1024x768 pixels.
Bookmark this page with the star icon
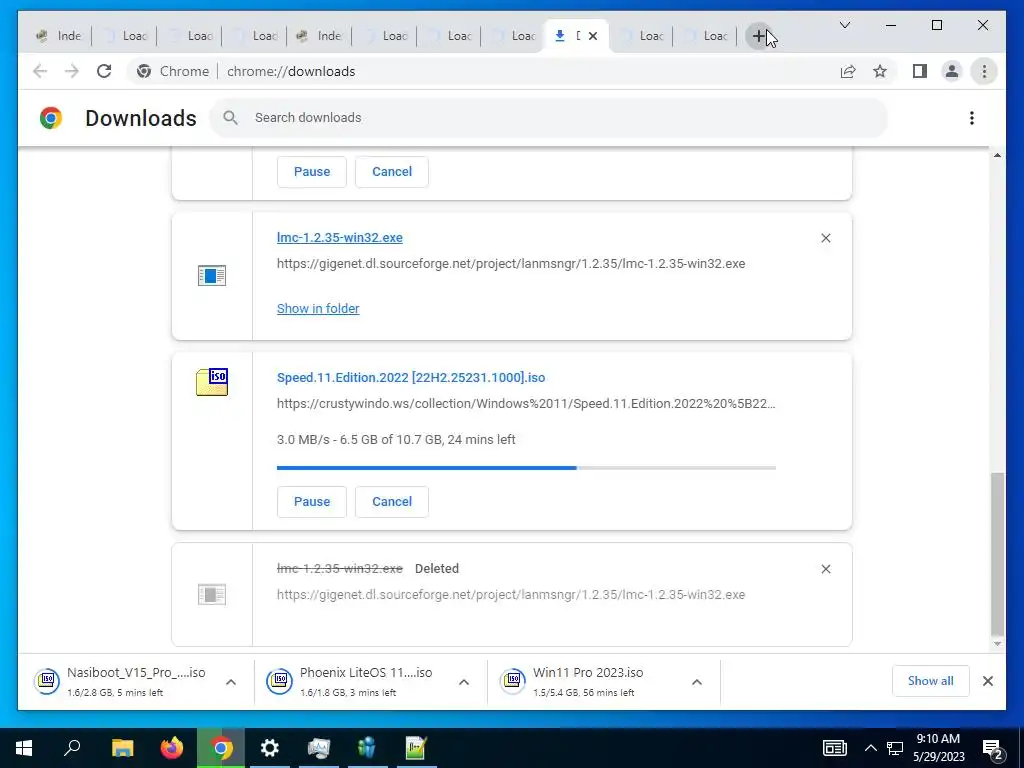click(x=880, y=71)
